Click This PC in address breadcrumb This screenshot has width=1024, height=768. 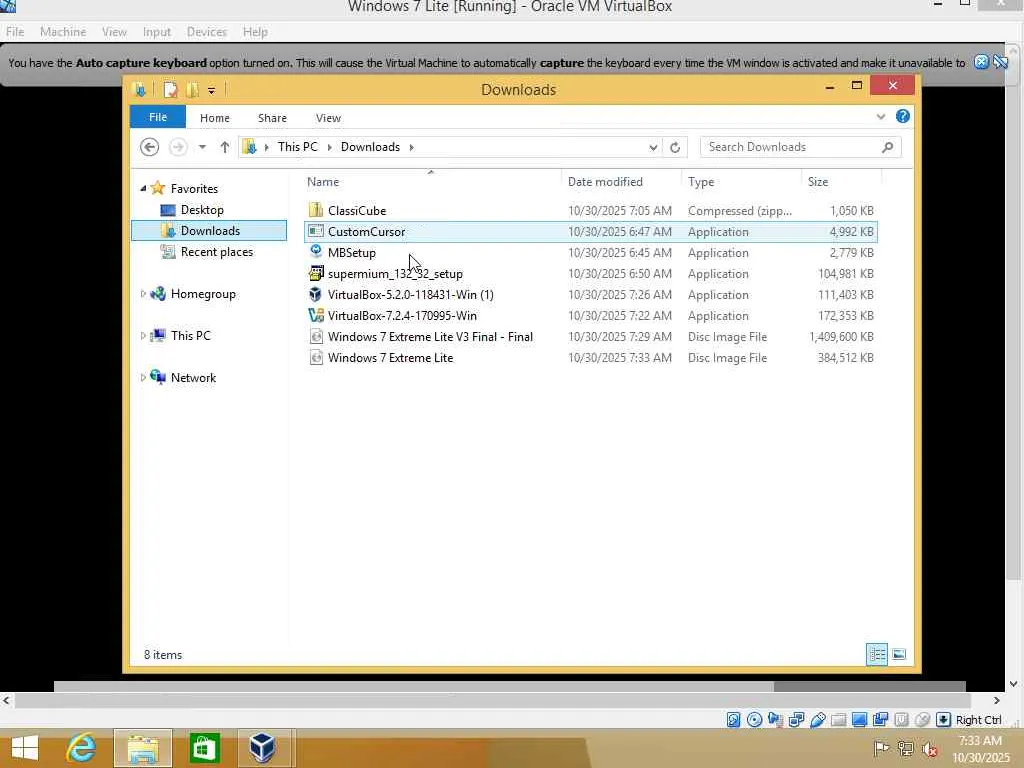[298, 147]
